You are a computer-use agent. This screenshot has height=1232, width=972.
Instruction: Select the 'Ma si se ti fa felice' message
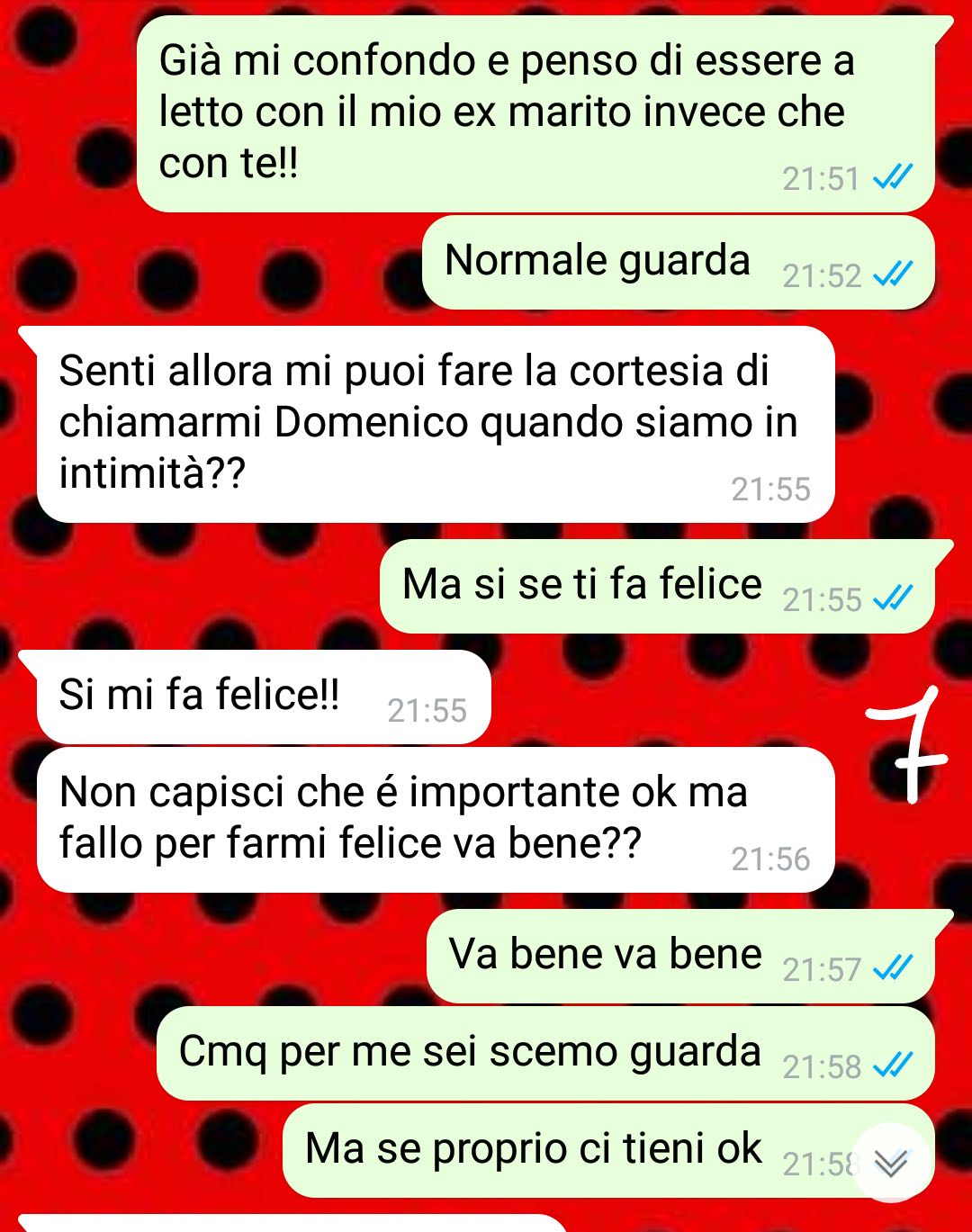667,586
